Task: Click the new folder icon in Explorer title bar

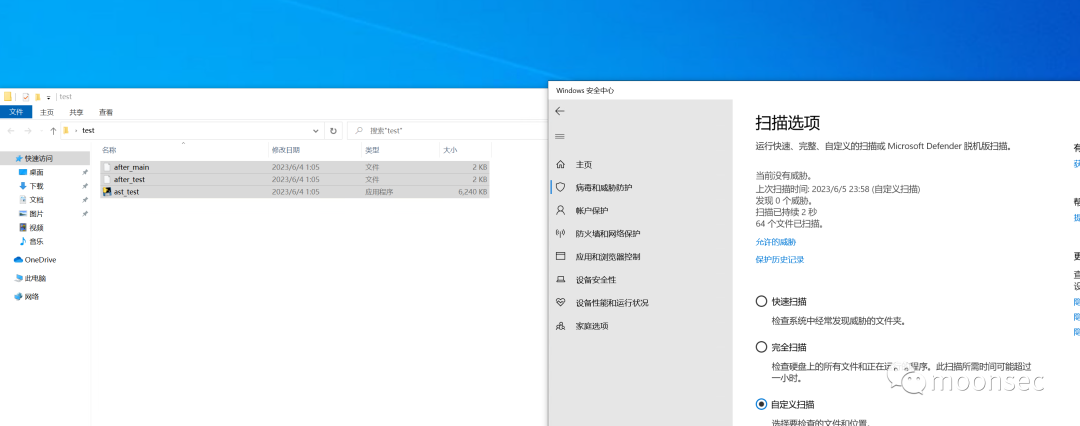Action: coord(38,97)
